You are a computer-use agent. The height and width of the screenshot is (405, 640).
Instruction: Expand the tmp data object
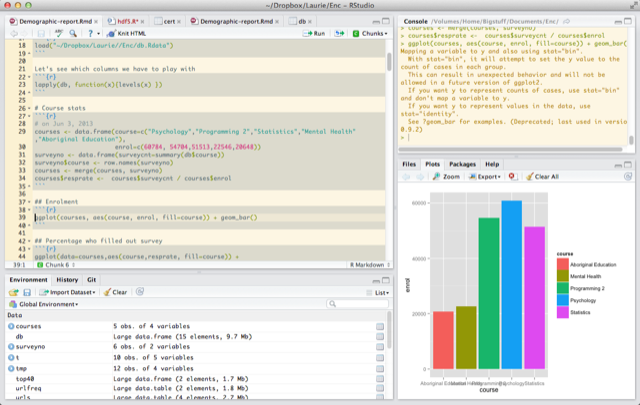[11, 369]
